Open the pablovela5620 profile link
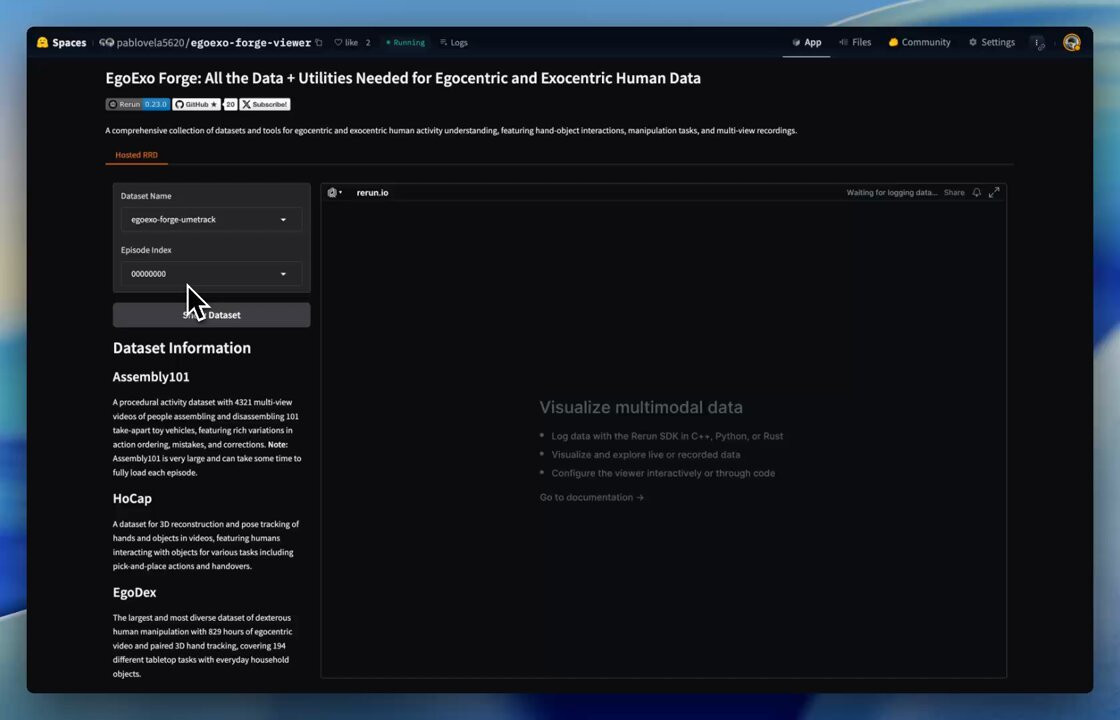The width and height of the screenshot is (1120, 720). click(150, 43)
